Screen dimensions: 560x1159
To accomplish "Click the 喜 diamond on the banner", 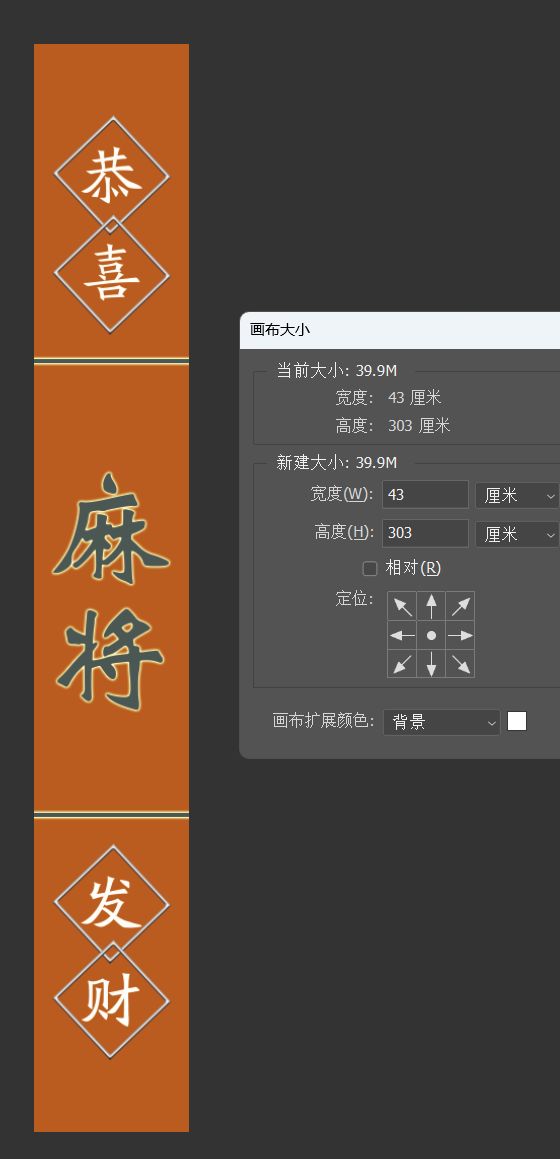I will tap(112, 275).
